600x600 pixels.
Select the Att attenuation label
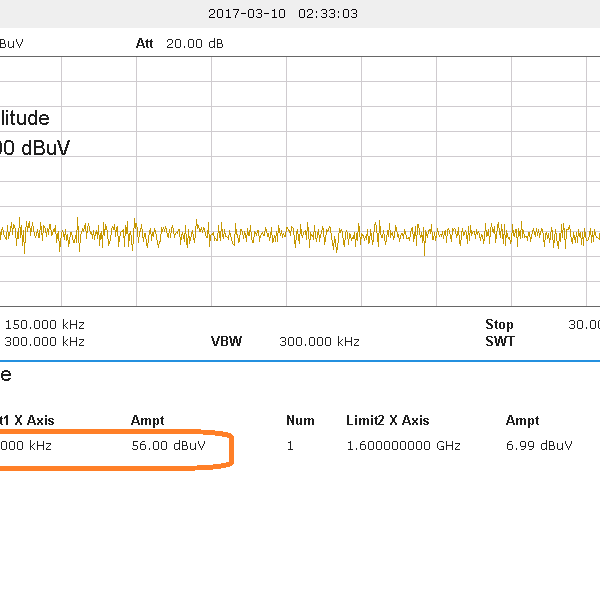coord(146,44)
